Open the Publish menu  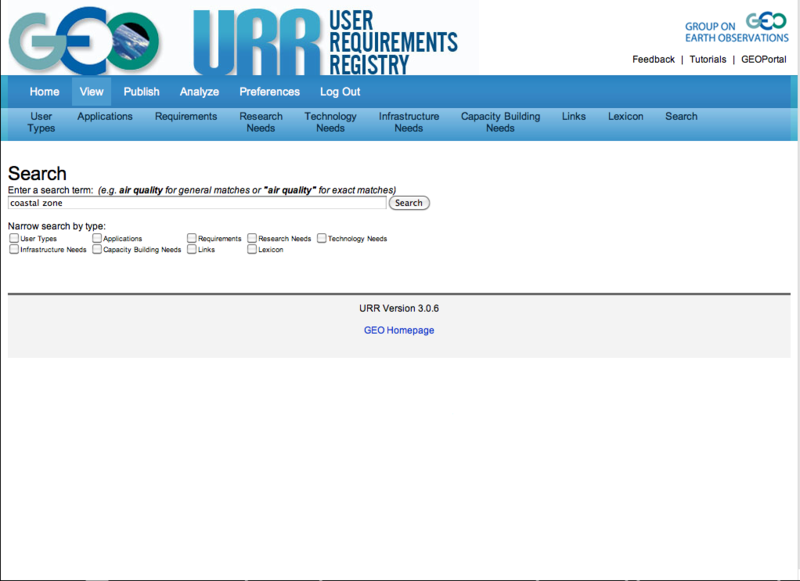[141, 92]
